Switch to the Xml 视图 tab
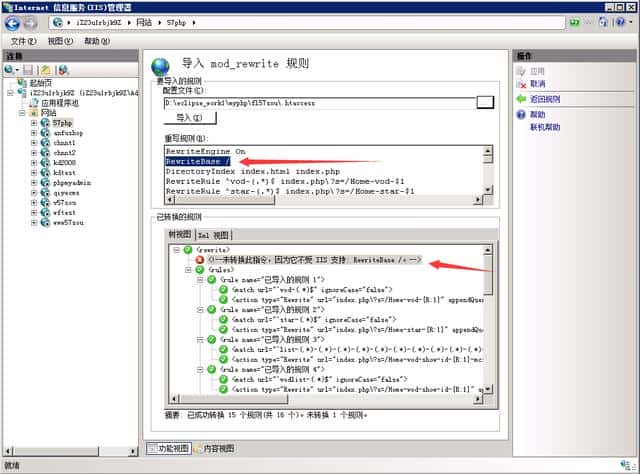The height and width of the screenshot is (474, 640). pyautogui.click(x=213, y=235)
